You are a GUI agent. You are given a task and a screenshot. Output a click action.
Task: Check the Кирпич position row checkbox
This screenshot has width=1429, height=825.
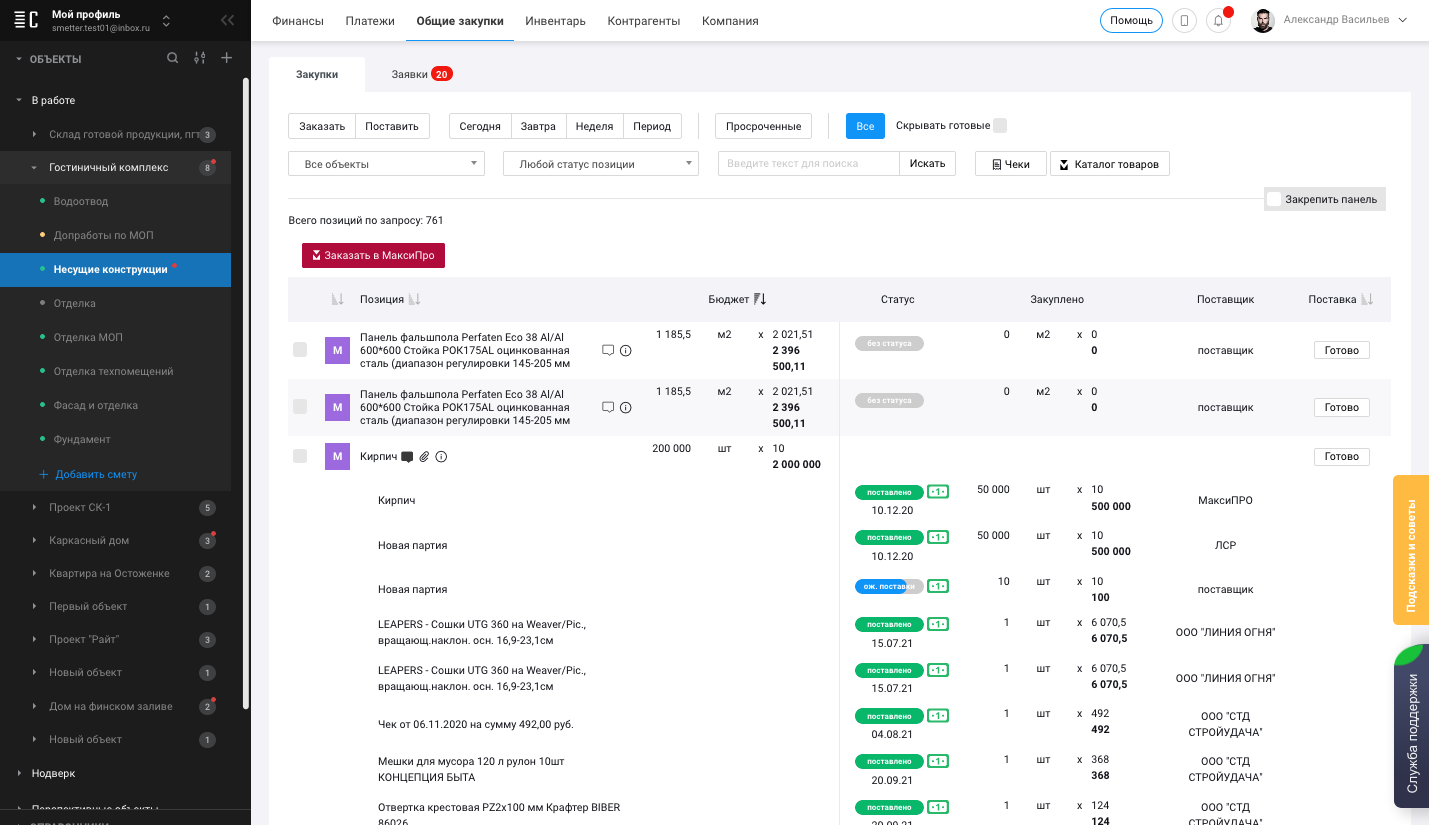[300, 456]
